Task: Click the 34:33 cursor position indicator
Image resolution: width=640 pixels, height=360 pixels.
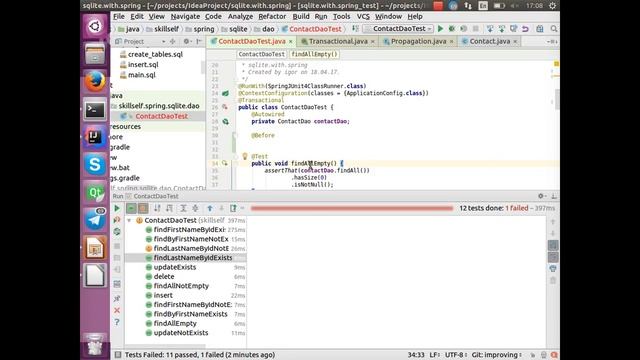Action: click(416, 355)
